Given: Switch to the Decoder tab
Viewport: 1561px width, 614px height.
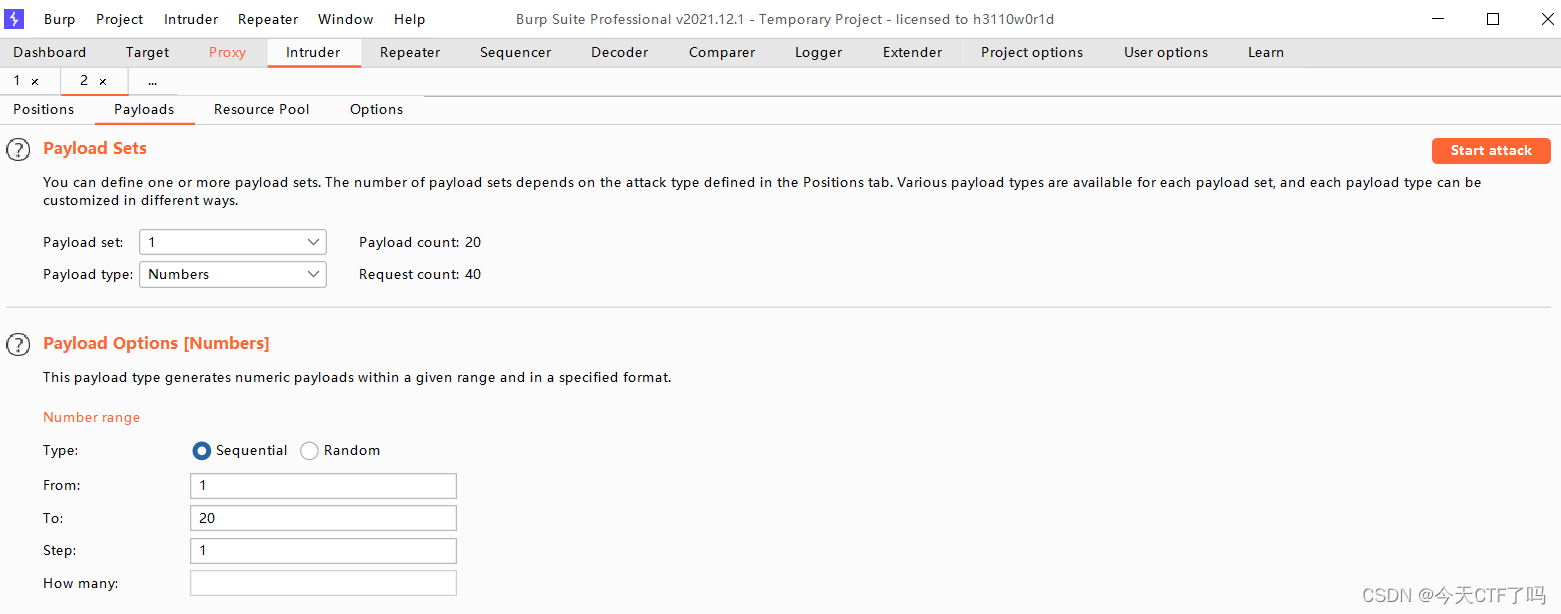Looking at the screenshot, I should pyautogui.click(x=620, y=53).
